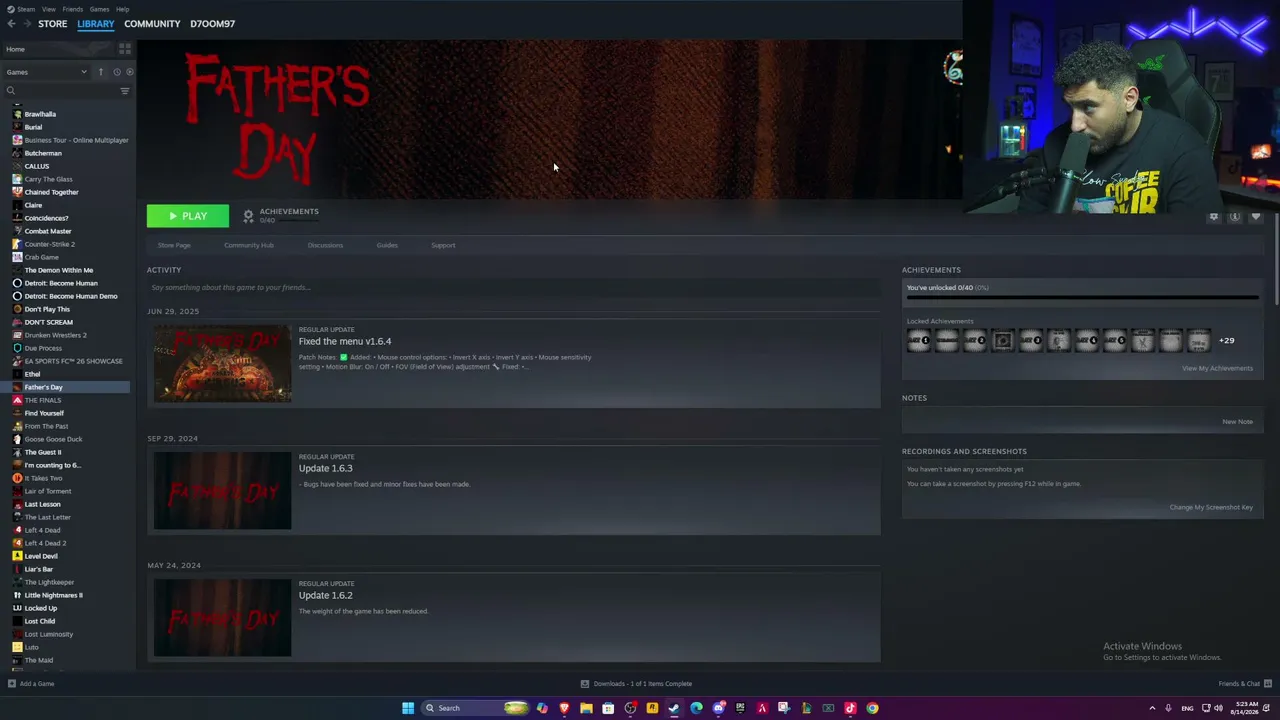Open Discord from the taskbar
The height and width of the screenshot is (720, 1280).
pyautogui.click(x=718, y=708)
